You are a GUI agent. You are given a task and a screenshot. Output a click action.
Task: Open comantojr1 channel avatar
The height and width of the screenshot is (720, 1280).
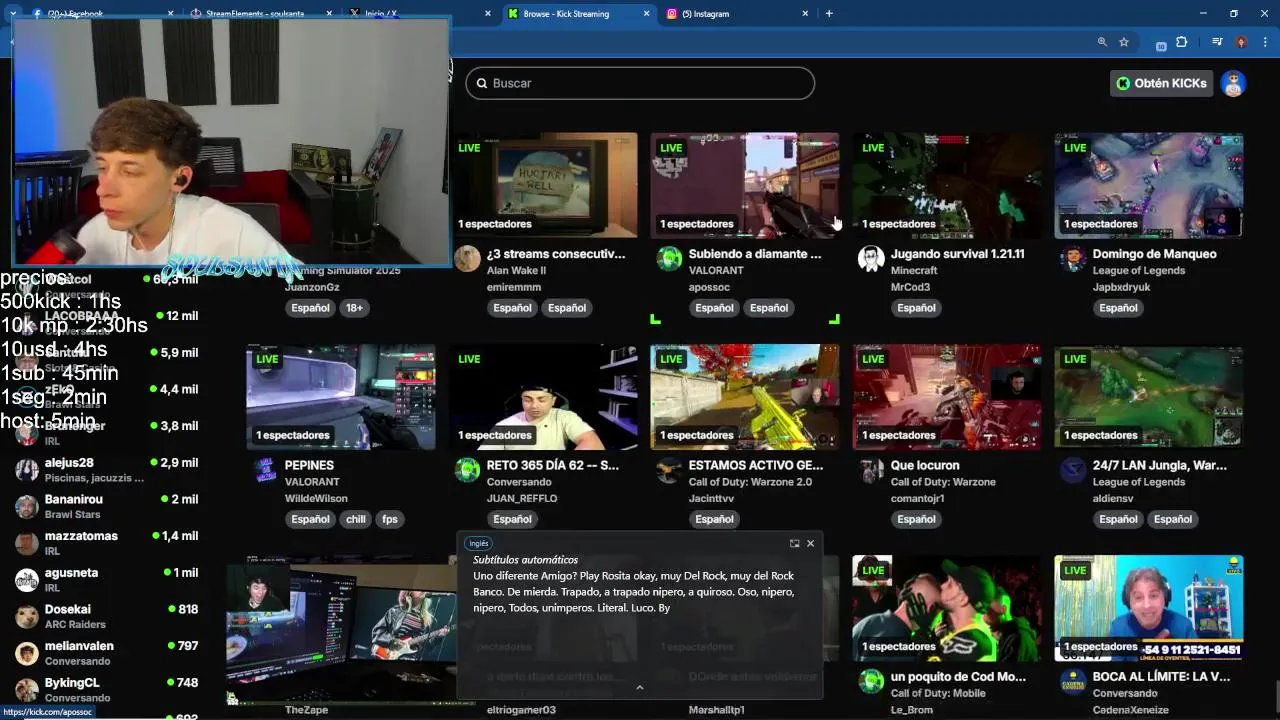(871, 470)
